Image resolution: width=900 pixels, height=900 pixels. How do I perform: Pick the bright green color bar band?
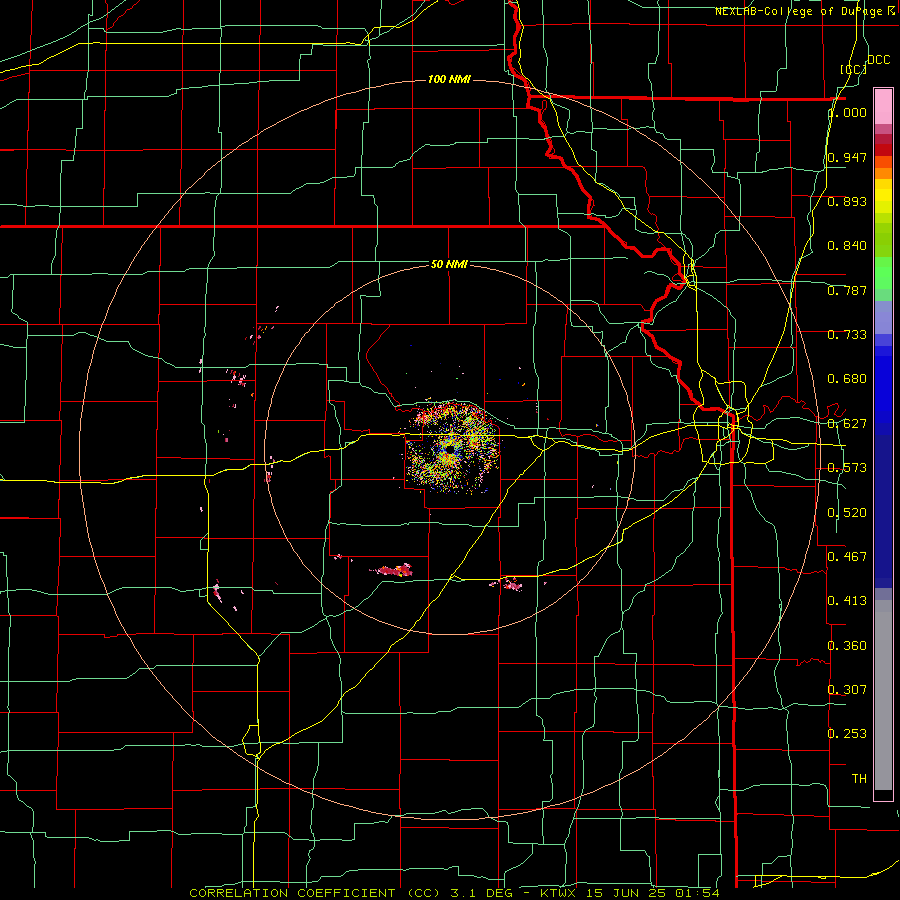[883, 273]
